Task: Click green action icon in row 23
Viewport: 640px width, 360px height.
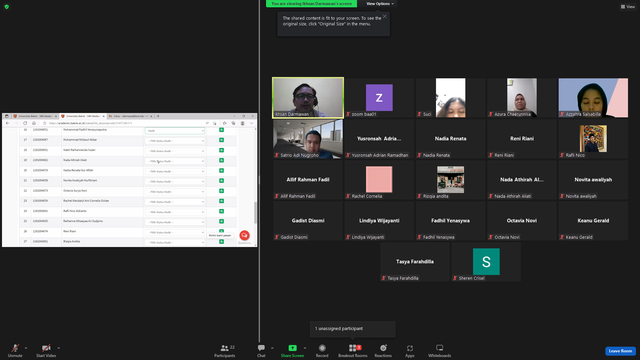Action: coord(221,201)
